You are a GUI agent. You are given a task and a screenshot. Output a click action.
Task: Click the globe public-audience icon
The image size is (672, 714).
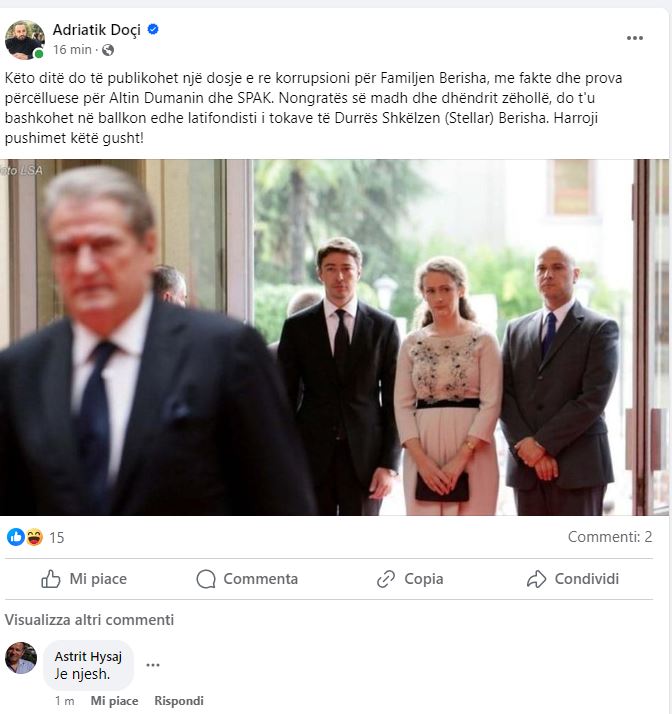tap(108, 50)
